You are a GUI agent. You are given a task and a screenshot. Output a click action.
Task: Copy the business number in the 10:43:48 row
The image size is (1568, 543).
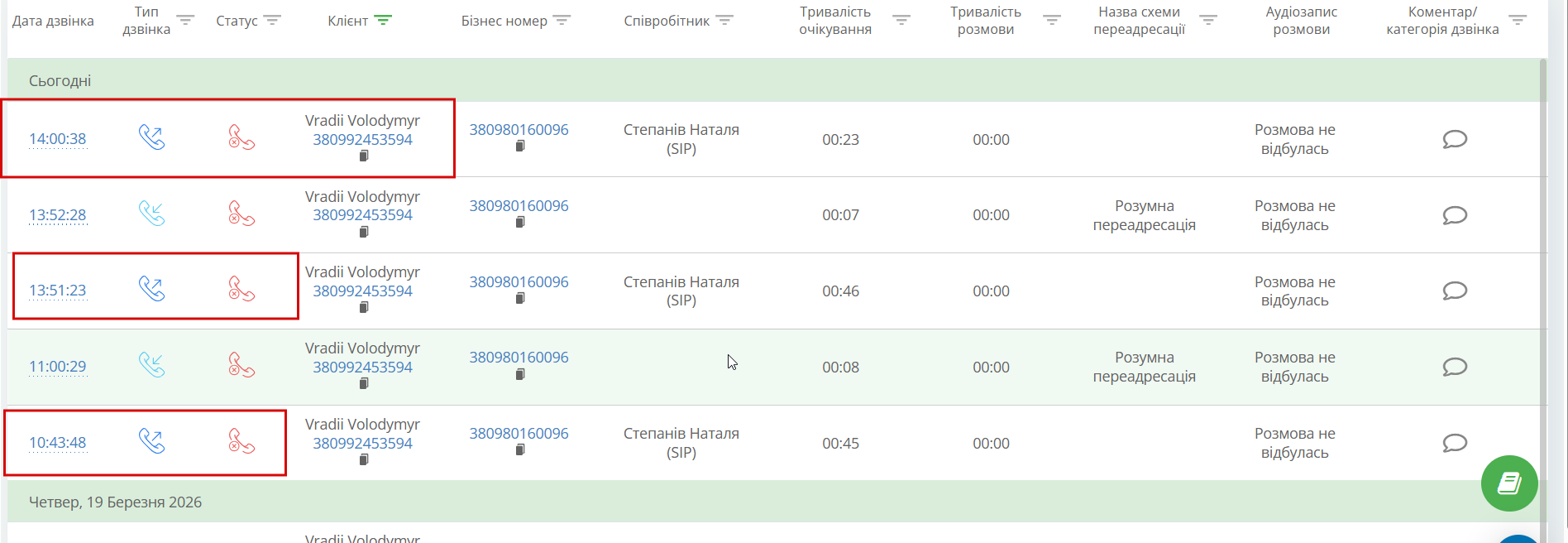(x=520, y=450)
